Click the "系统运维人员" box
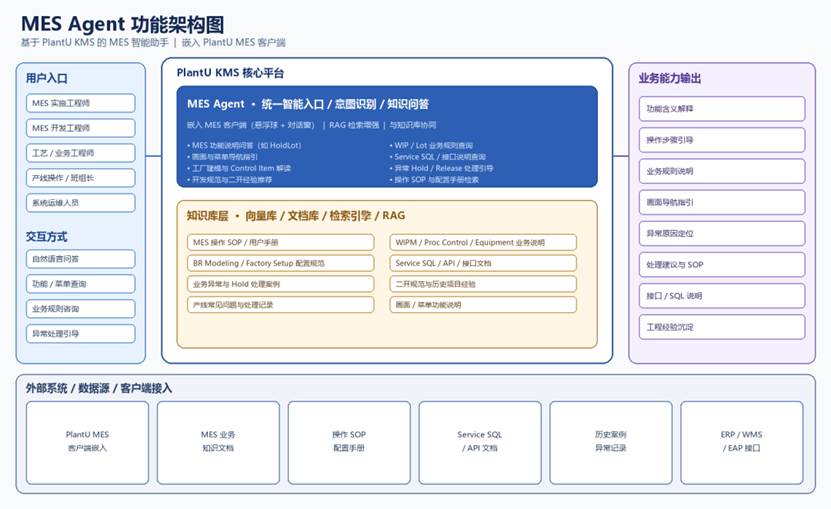Screen dimensions: 831x509 pyautogui.click(x=81, y=203)
